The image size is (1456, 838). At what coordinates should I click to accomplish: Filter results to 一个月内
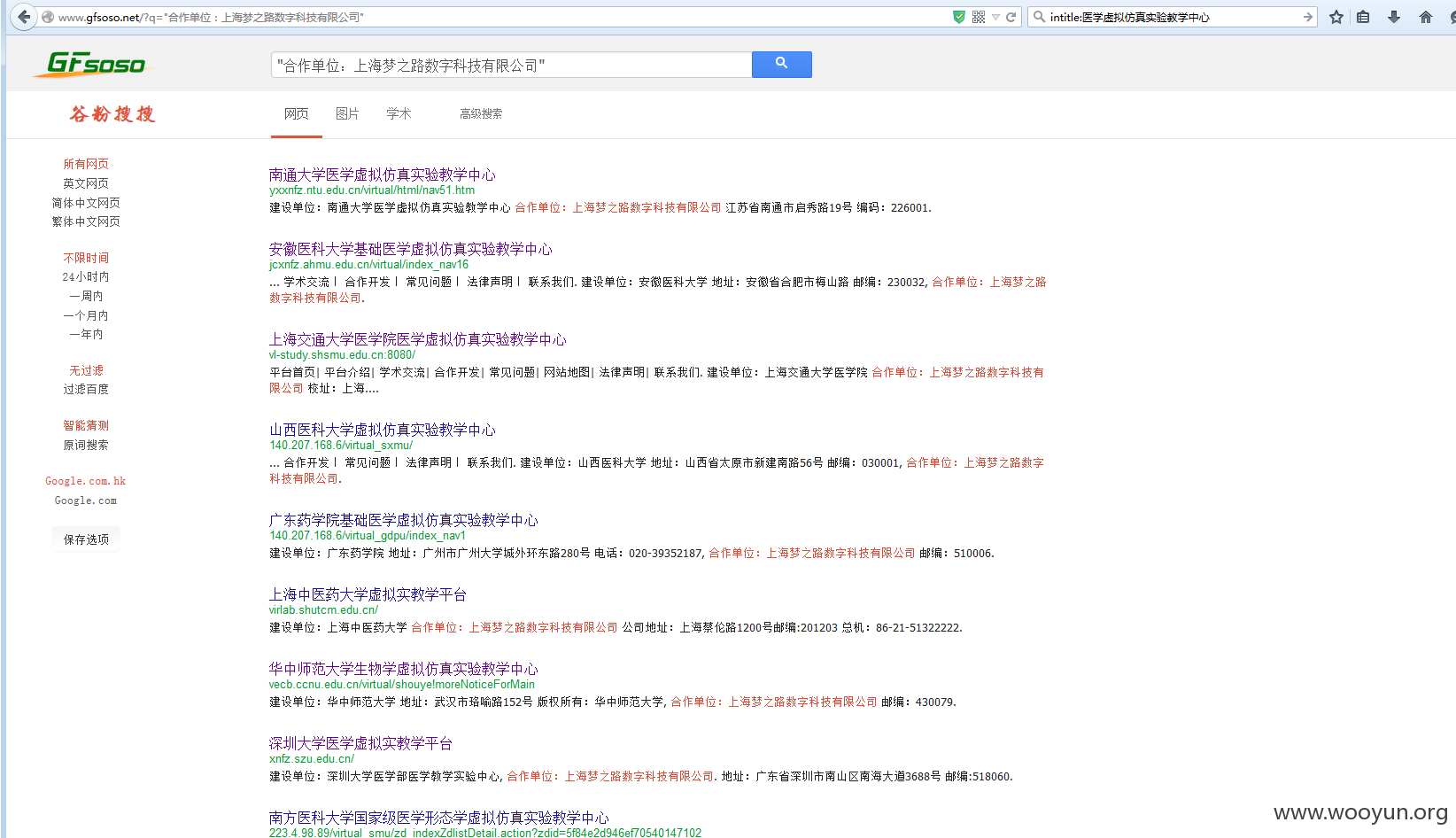[x=86, y=315]
